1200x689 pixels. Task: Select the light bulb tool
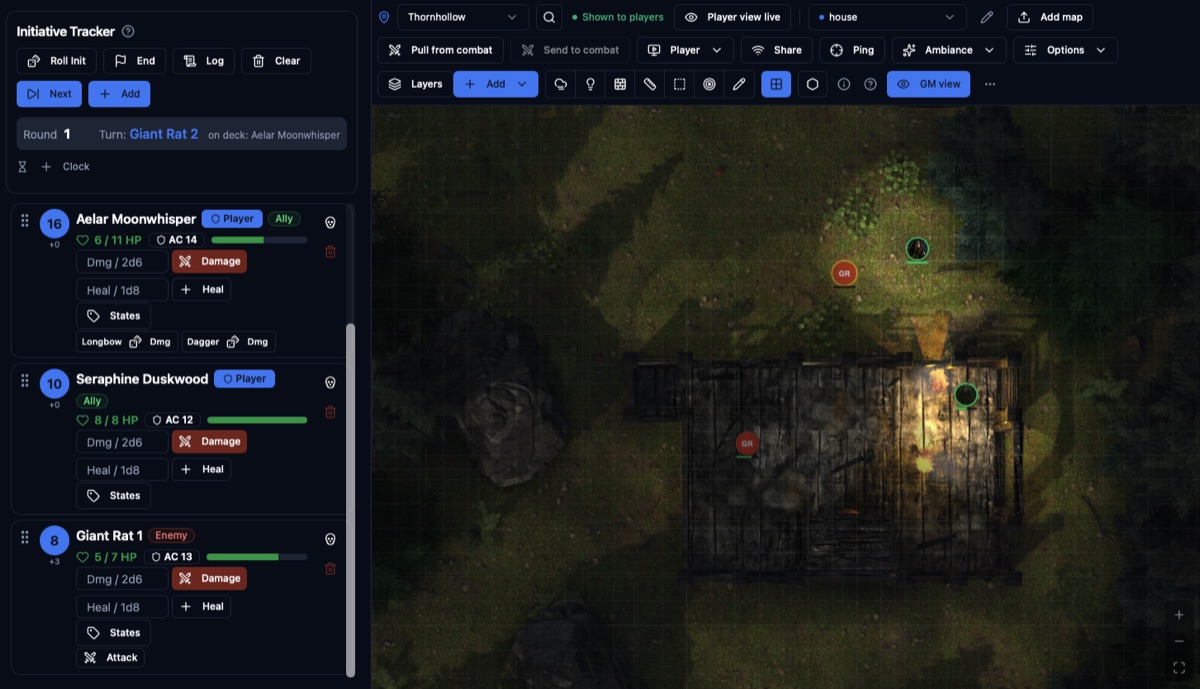(x=591, y=84)
